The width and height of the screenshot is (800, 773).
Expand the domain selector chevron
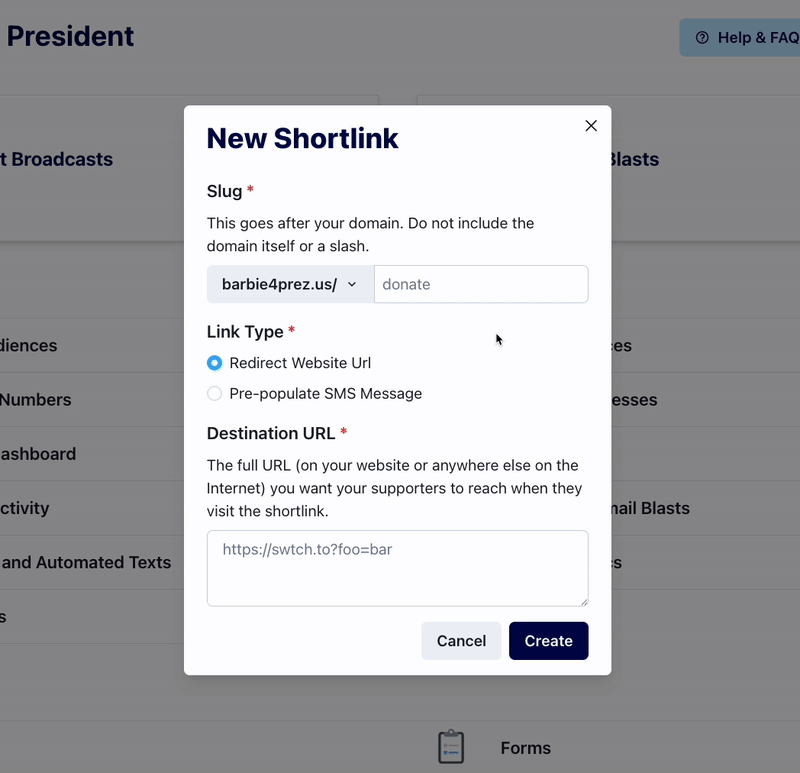tap(353, 284)
